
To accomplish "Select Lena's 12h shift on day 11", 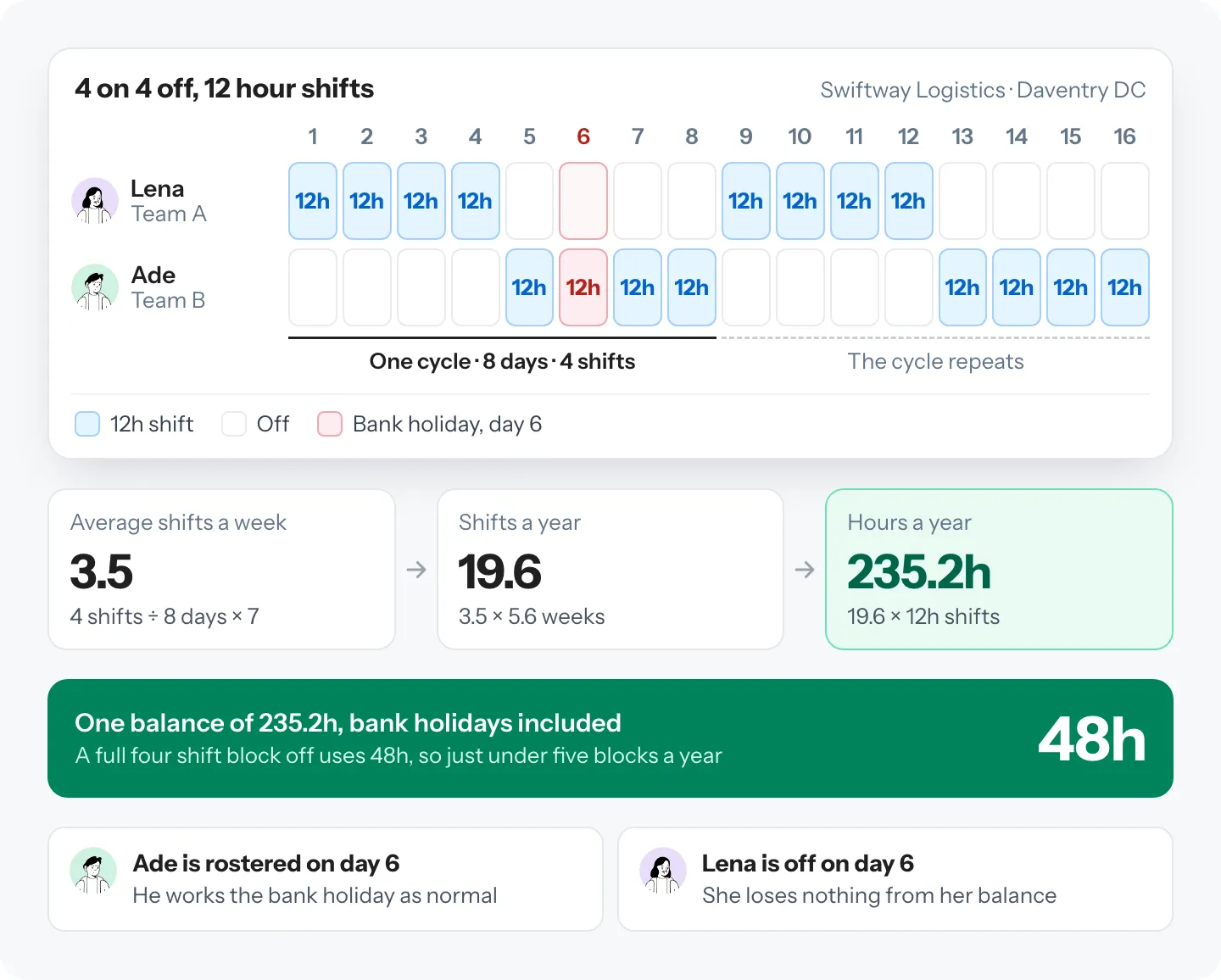I will tap(855, 201).
